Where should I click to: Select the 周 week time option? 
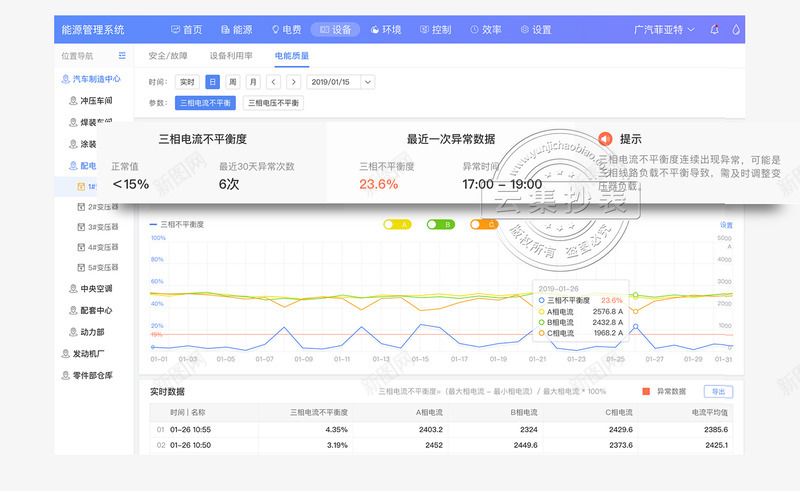pyautogui.click(x=233, y=82)
